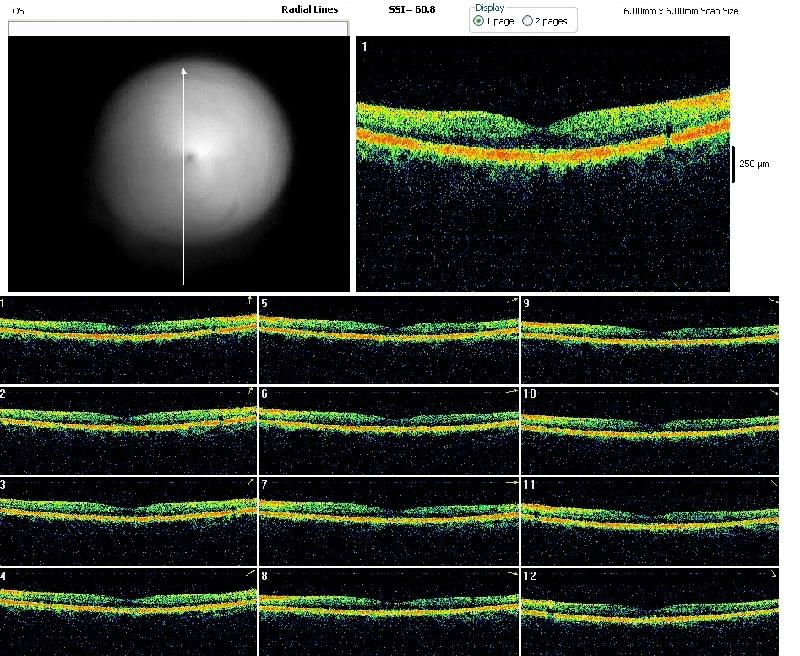Select the 1 page display radio button

point(479,21)
